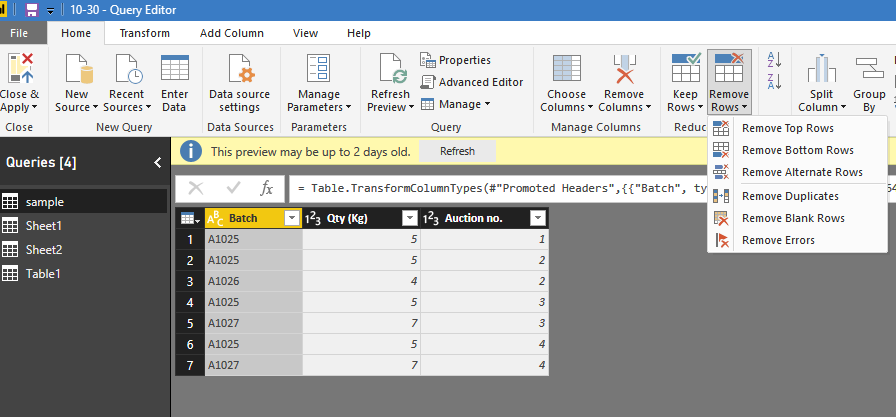This screenshot has height=417, width=896.
Task: Switch to the View tab
Action: tap(305, 33)
